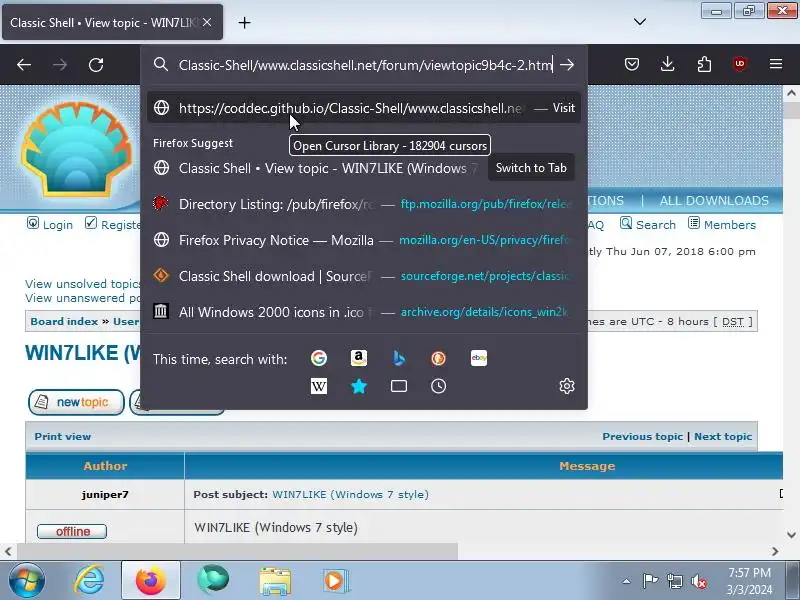Launch Internet Explorer from taskbar
The image size is (800, 600).
click(x=89, y=581)
